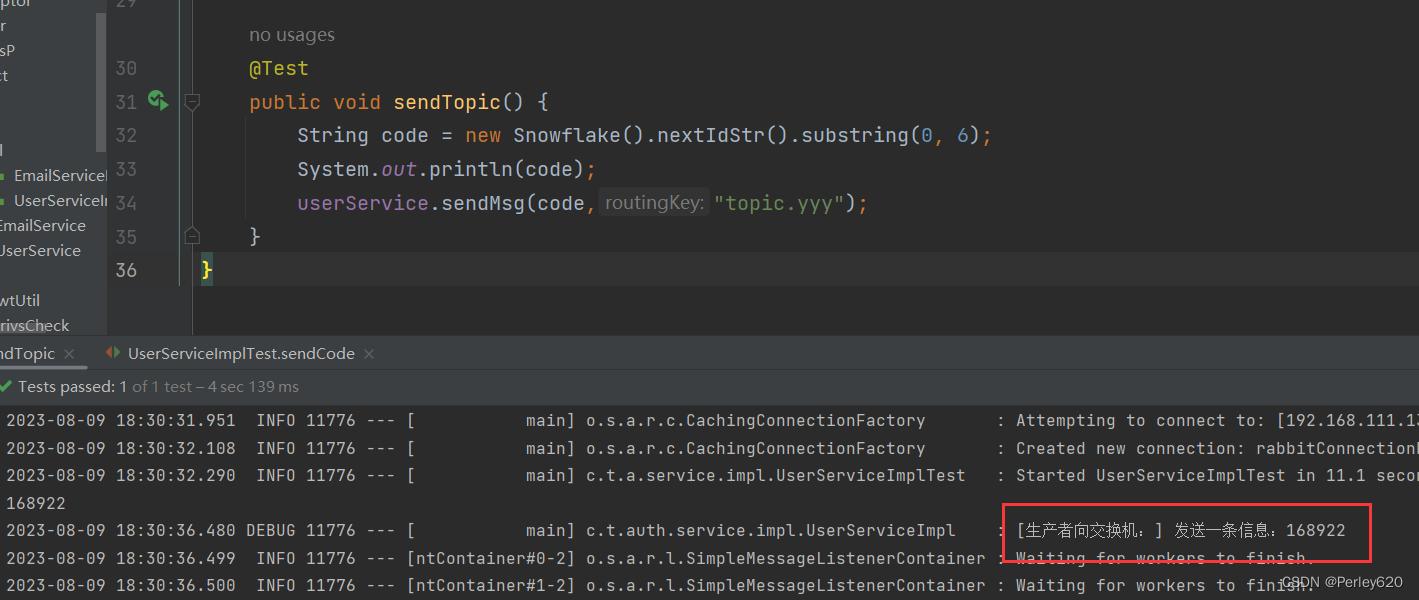Click the routingKey parameter hint
This screenshot has width=1419, height=600.
tap(655, 203)
